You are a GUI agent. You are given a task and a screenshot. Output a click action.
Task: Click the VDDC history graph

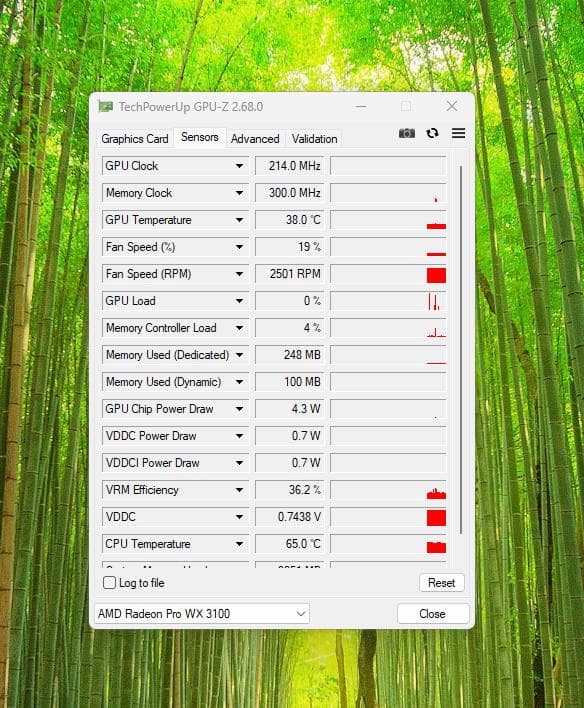(x=388, y=517)
